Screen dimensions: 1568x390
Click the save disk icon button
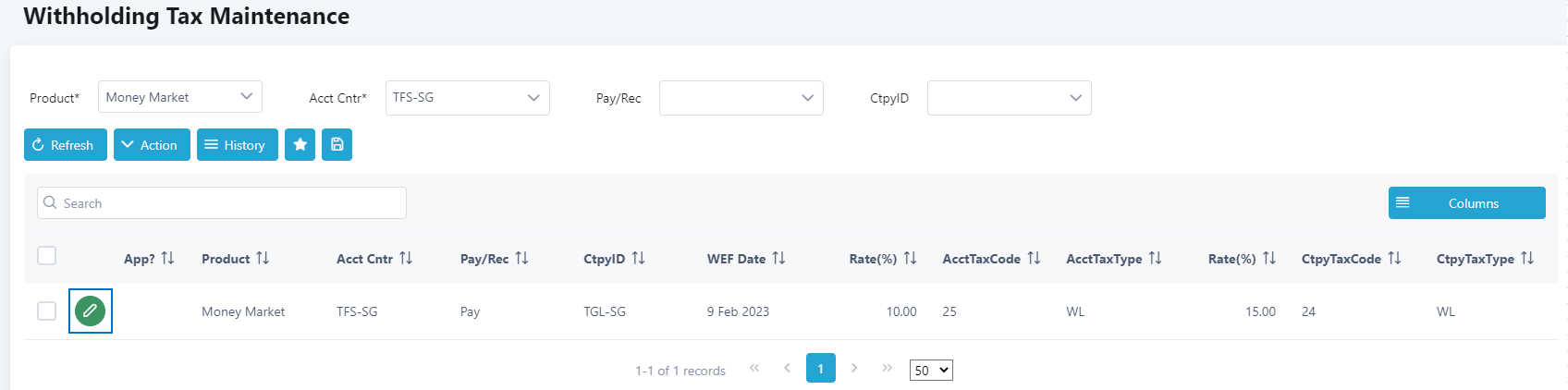click(337, 144)
